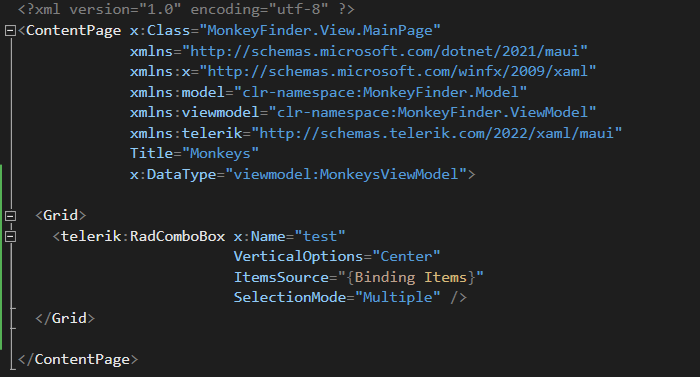Click the xml version declaration line

click(x=186, y=9)
